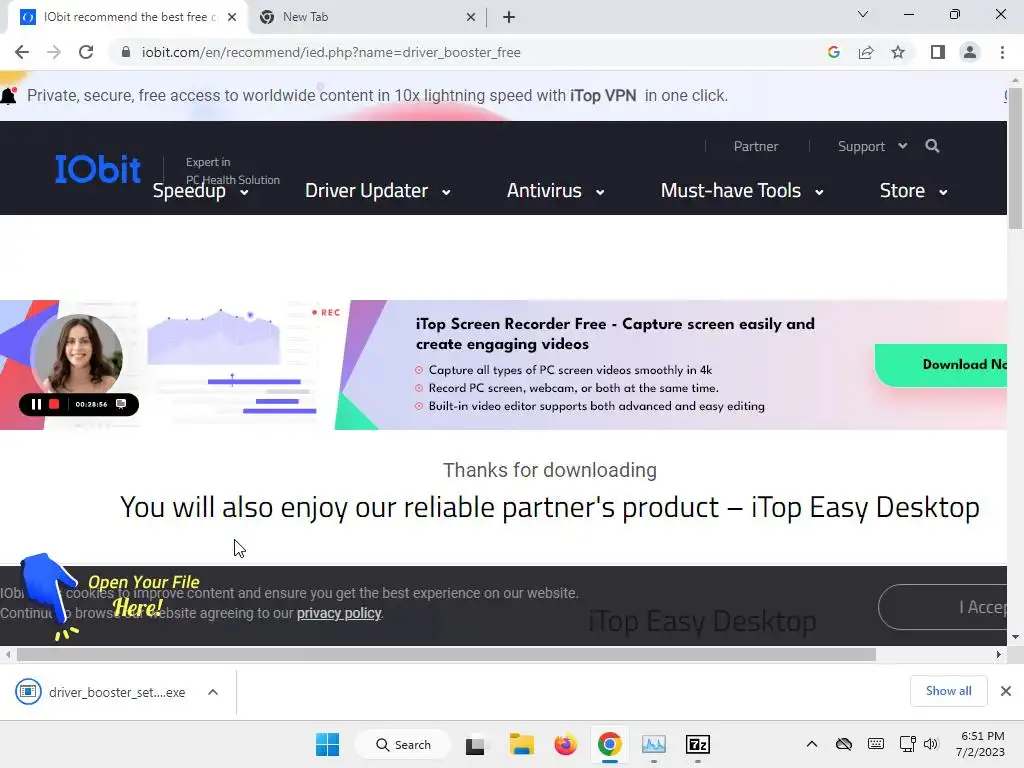Expand the Must-have Tools menu
1024x768 pixels.
point(742,191)
